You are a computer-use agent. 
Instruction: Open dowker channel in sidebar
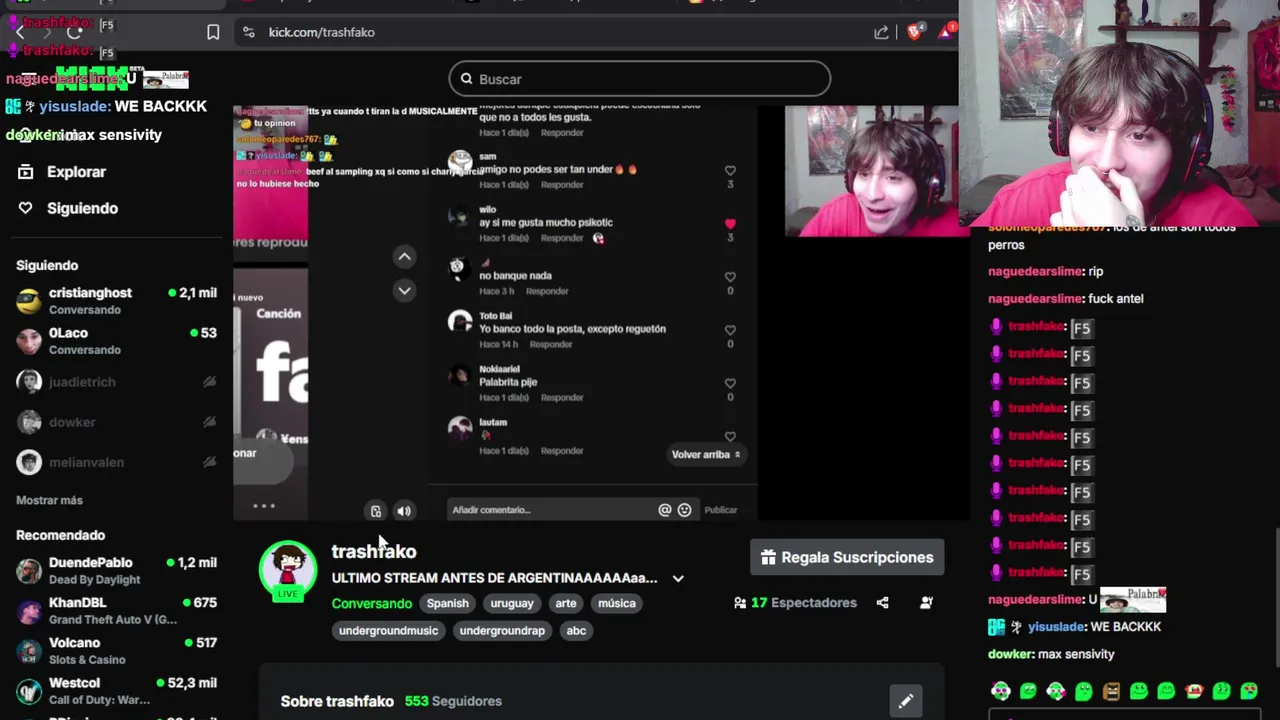[116, 422]
